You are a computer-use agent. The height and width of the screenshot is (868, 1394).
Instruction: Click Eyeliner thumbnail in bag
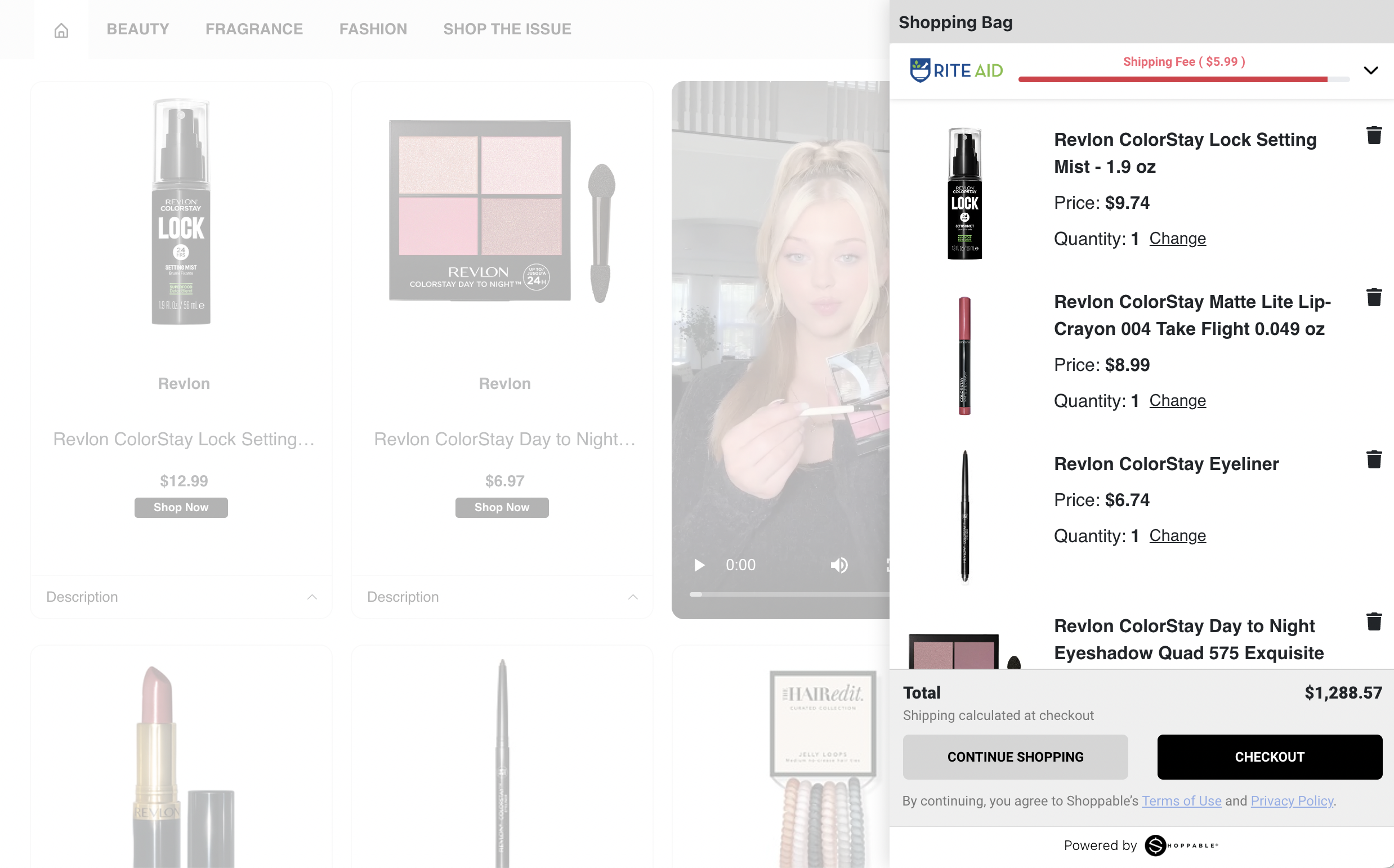pyautogui.click(x=964, y=517)
